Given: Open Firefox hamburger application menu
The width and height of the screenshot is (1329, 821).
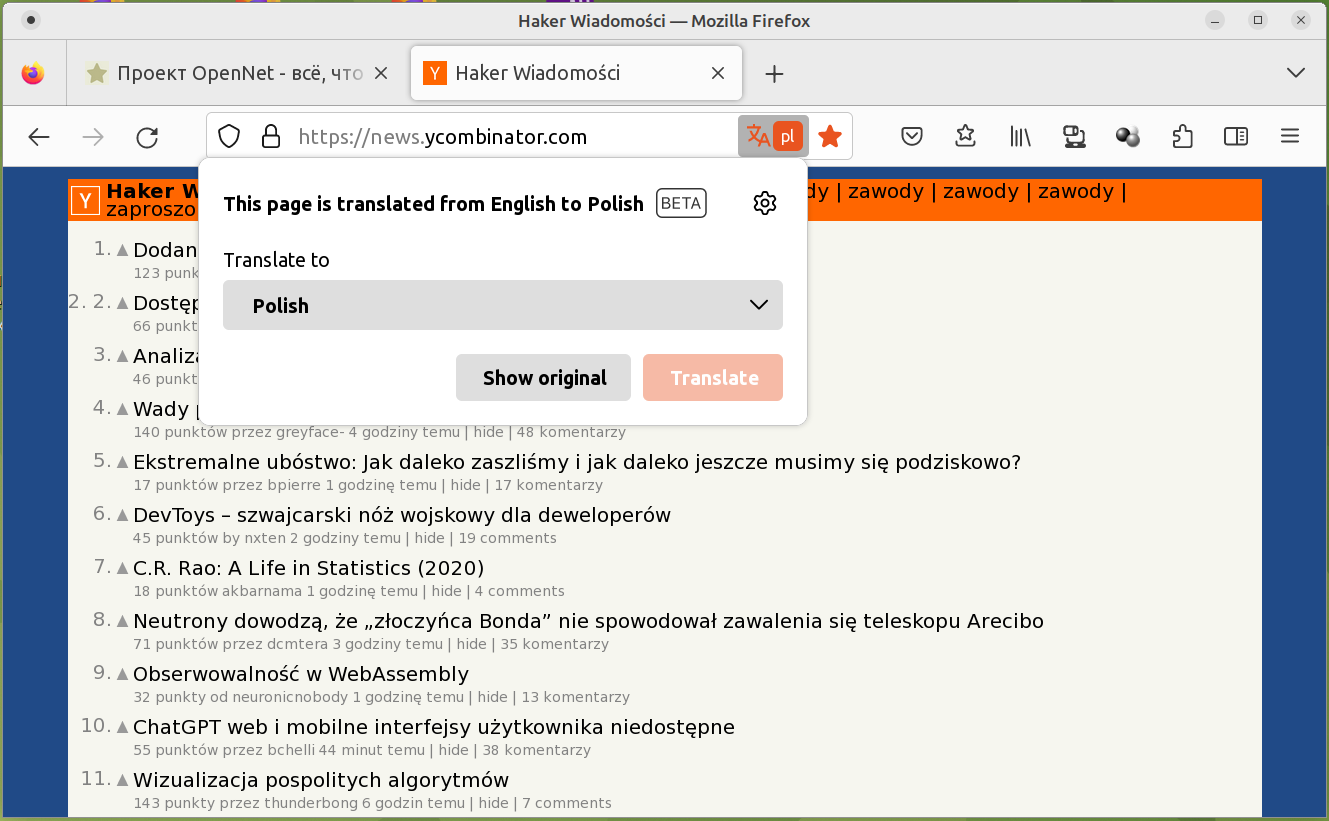Looking at the screenshot, I should pyautogui.click(x=1290, y=137).
